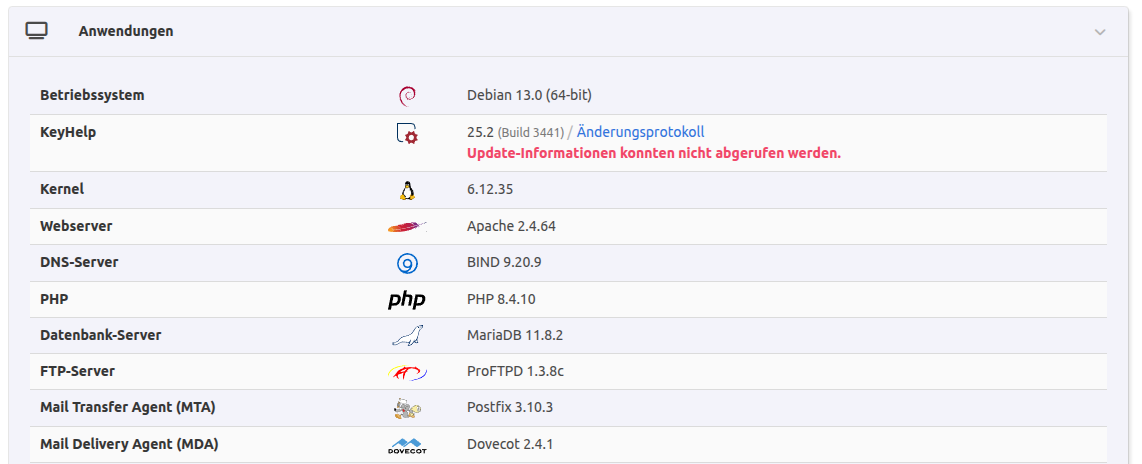Click the red update information error message

(654, 153)
